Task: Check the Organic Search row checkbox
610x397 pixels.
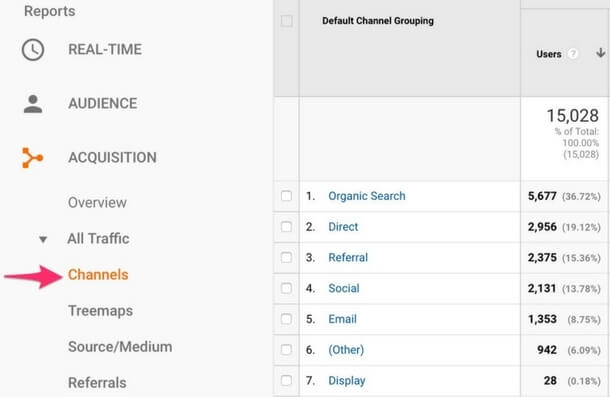Action: 286,196
